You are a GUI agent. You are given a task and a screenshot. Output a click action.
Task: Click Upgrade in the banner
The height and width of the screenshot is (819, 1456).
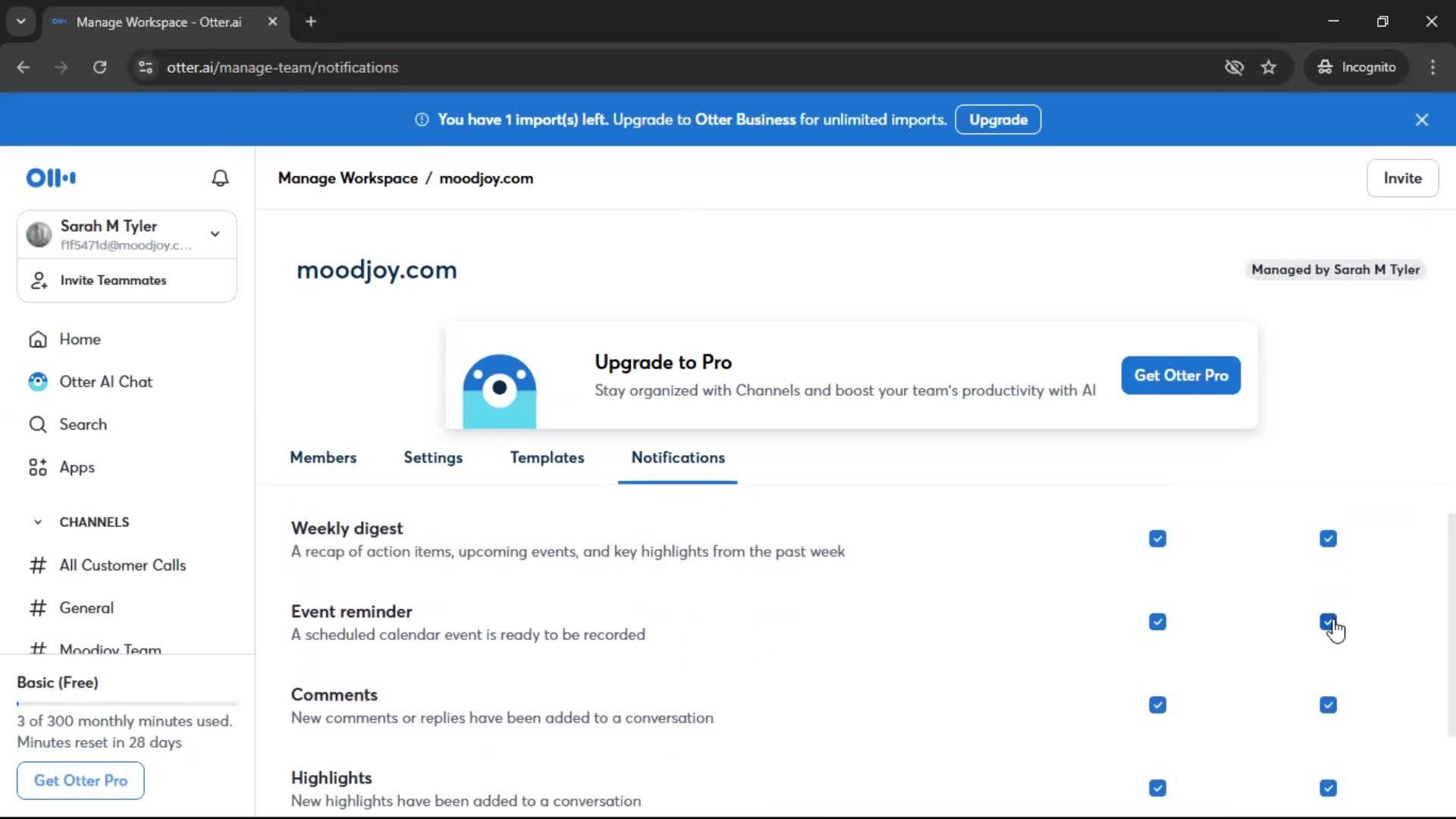(998, 120)
